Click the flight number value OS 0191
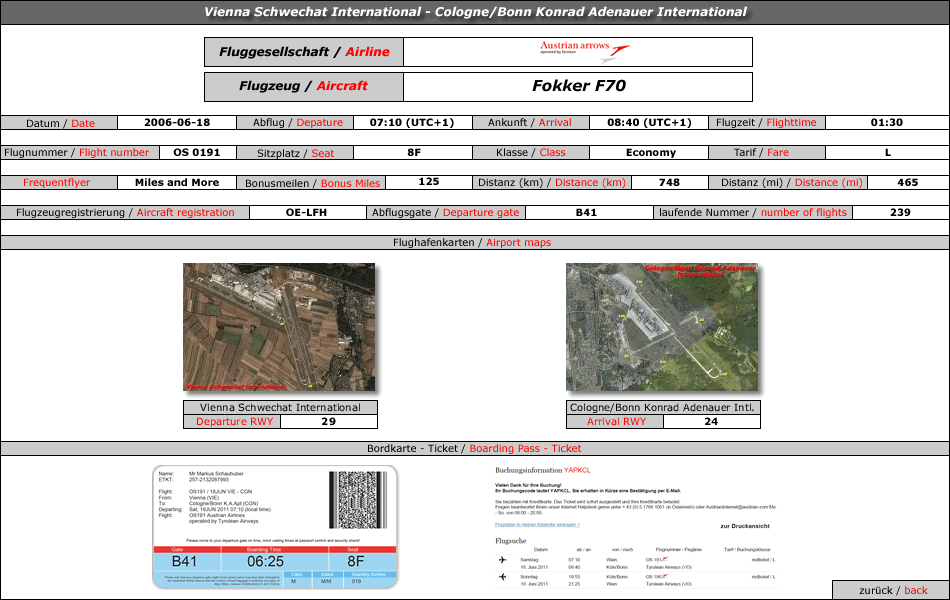 pos(196,153)
